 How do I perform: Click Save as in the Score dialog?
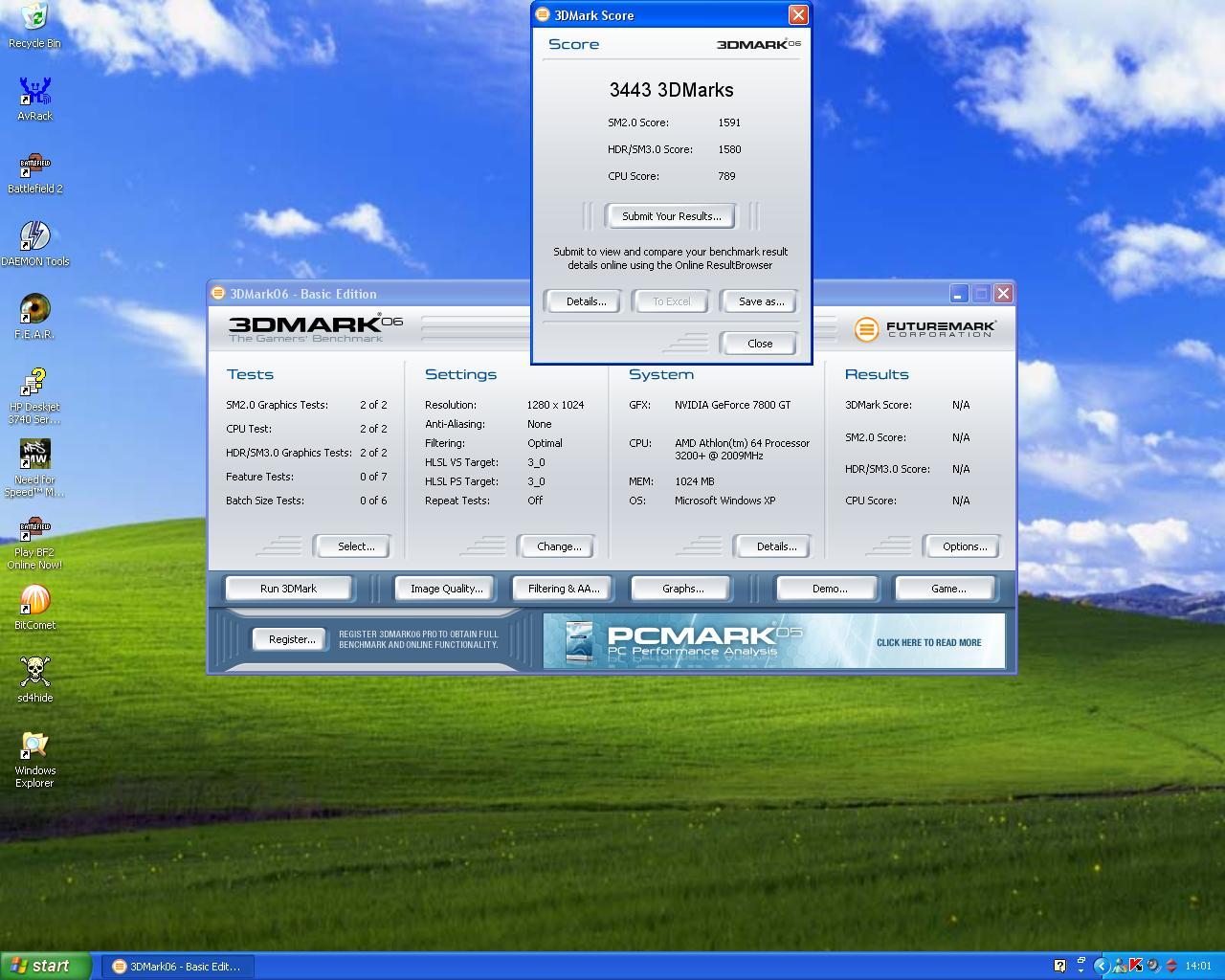coord(761,301)
